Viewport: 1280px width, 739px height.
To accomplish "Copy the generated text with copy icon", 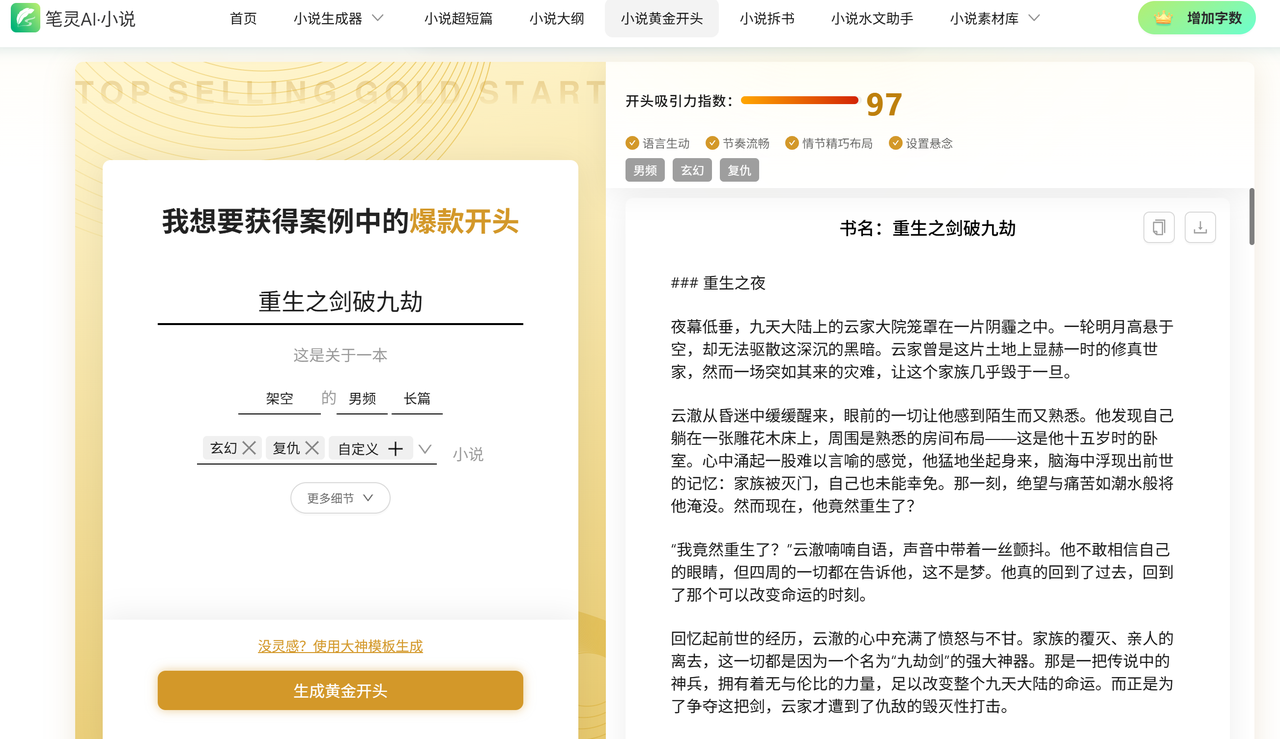I will tap(1159, 227).
